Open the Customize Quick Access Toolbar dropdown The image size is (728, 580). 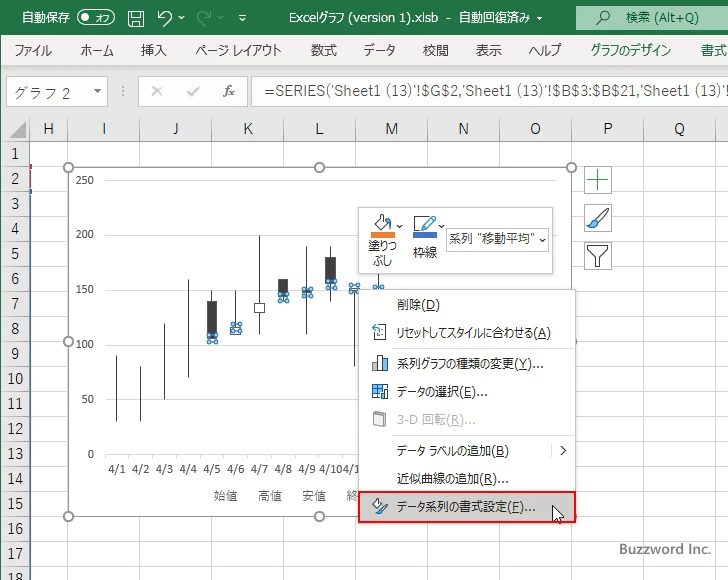click(x=242, y=18)
